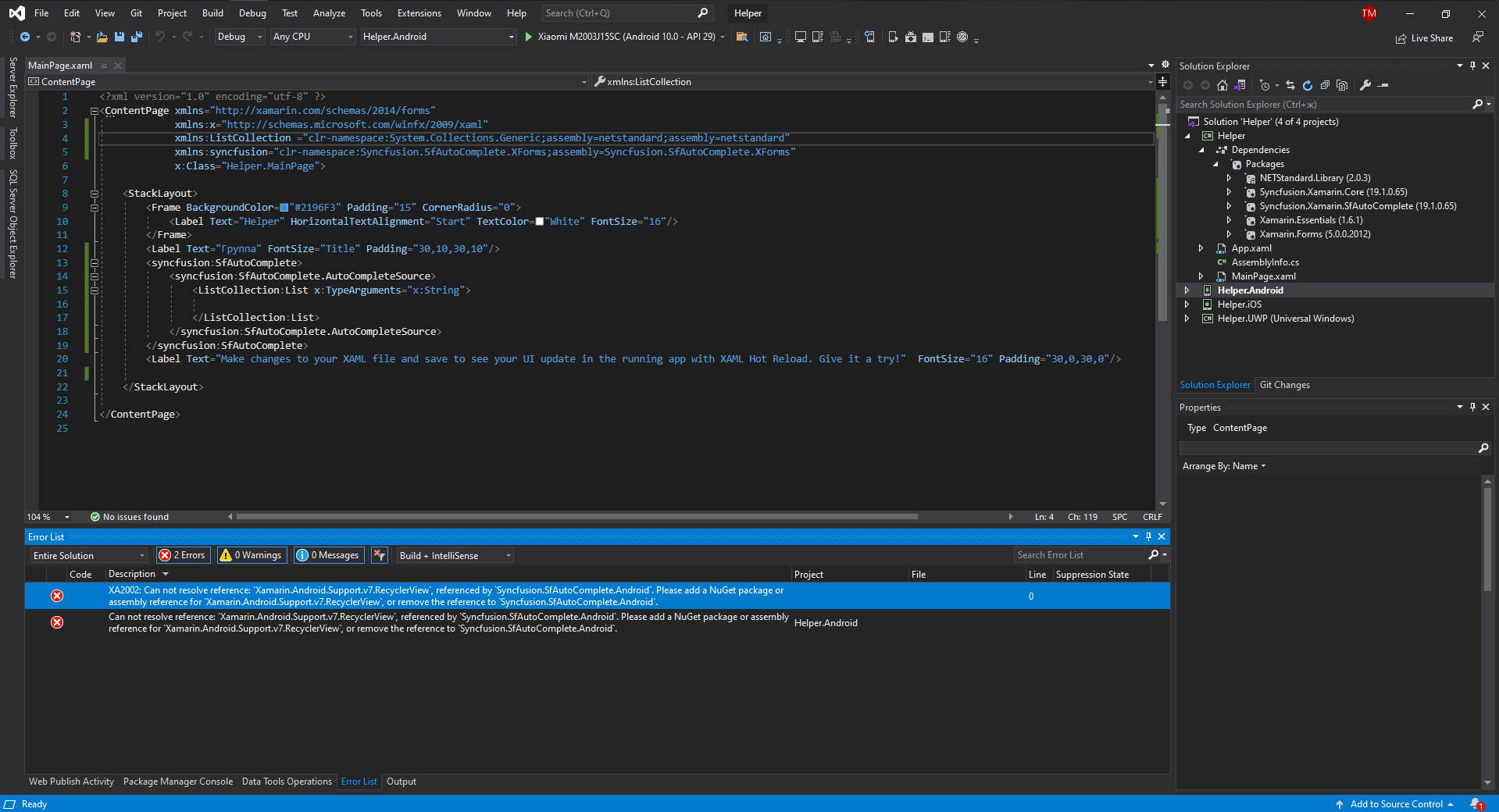Click the No issues found indicator

click(x=130, y=517)
